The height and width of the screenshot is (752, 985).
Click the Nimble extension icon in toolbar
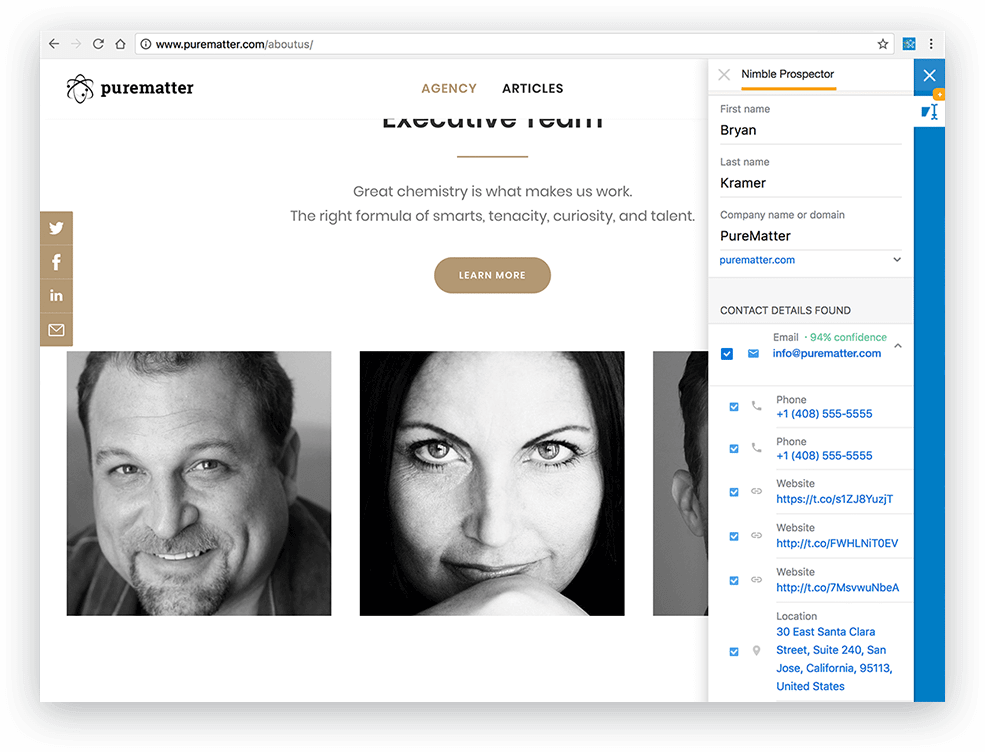[x=909, y=44]
